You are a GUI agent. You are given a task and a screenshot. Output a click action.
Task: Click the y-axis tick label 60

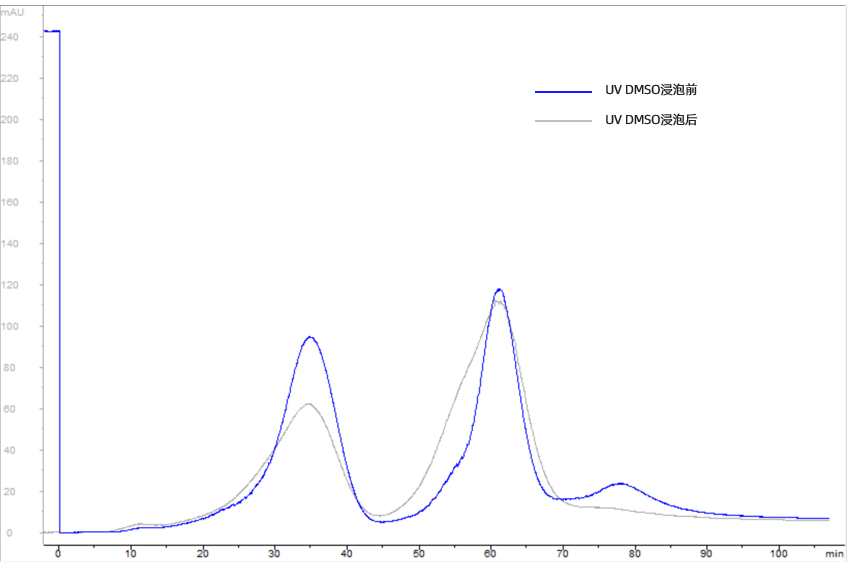coord(12,409)
